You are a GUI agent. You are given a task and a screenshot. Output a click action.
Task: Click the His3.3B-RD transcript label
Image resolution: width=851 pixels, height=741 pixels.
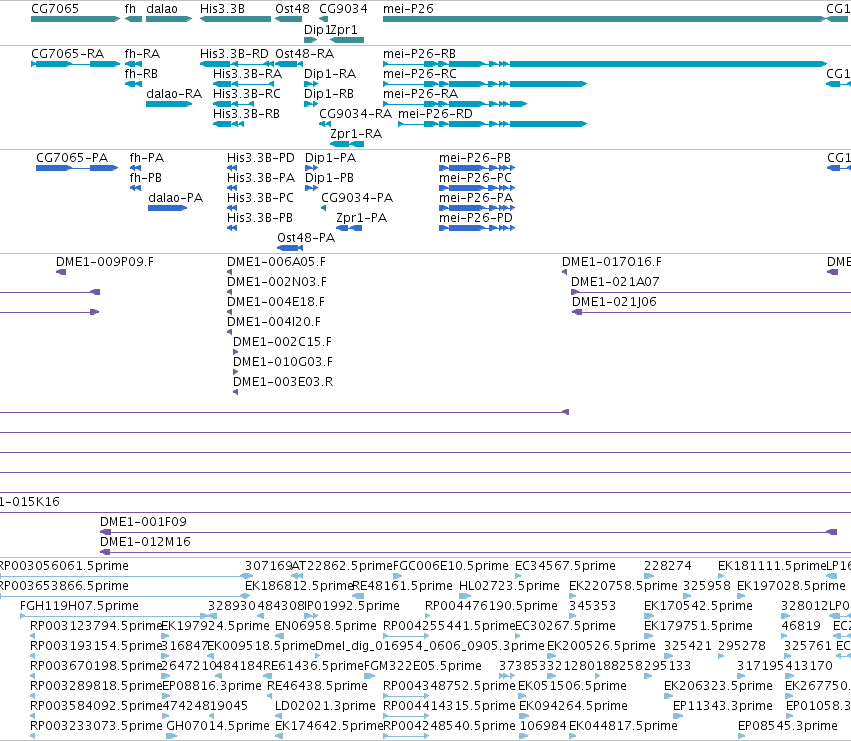pos(234,54)
